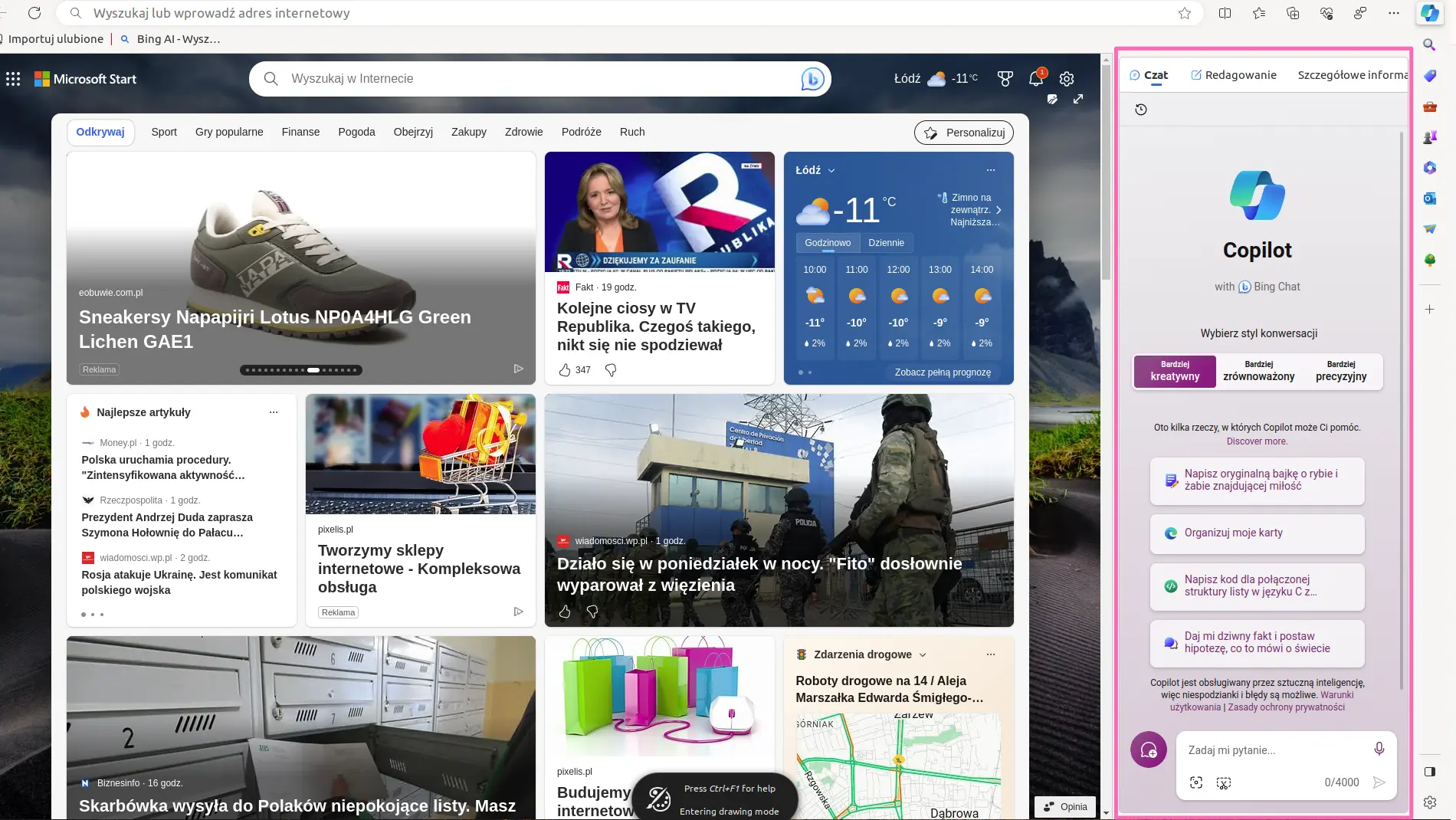Viewport: 1456px width, 820px height.
Task: Open Microsoft Rewards trophy icon
Action: point(1005,78)
